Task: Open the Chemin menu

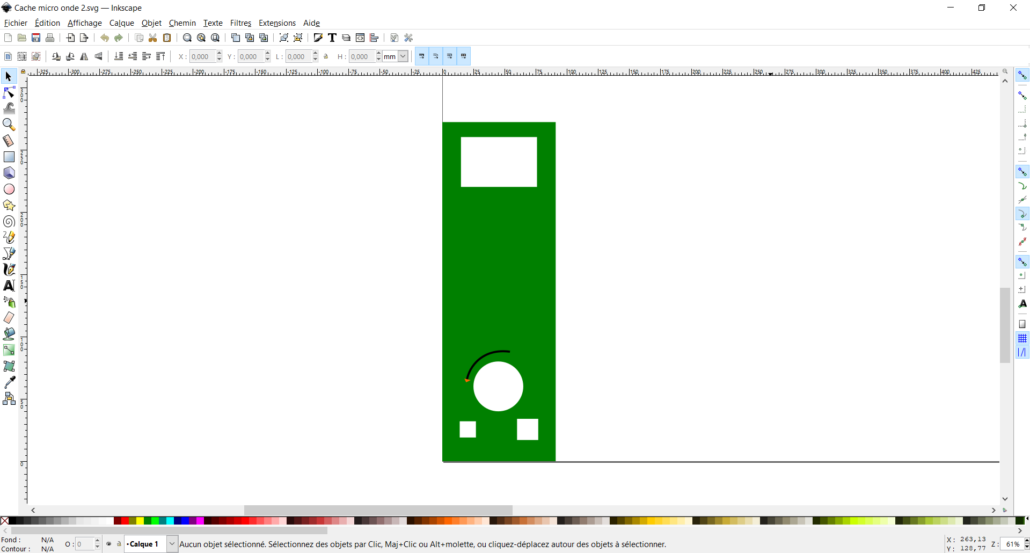Action: coord(182,23)
